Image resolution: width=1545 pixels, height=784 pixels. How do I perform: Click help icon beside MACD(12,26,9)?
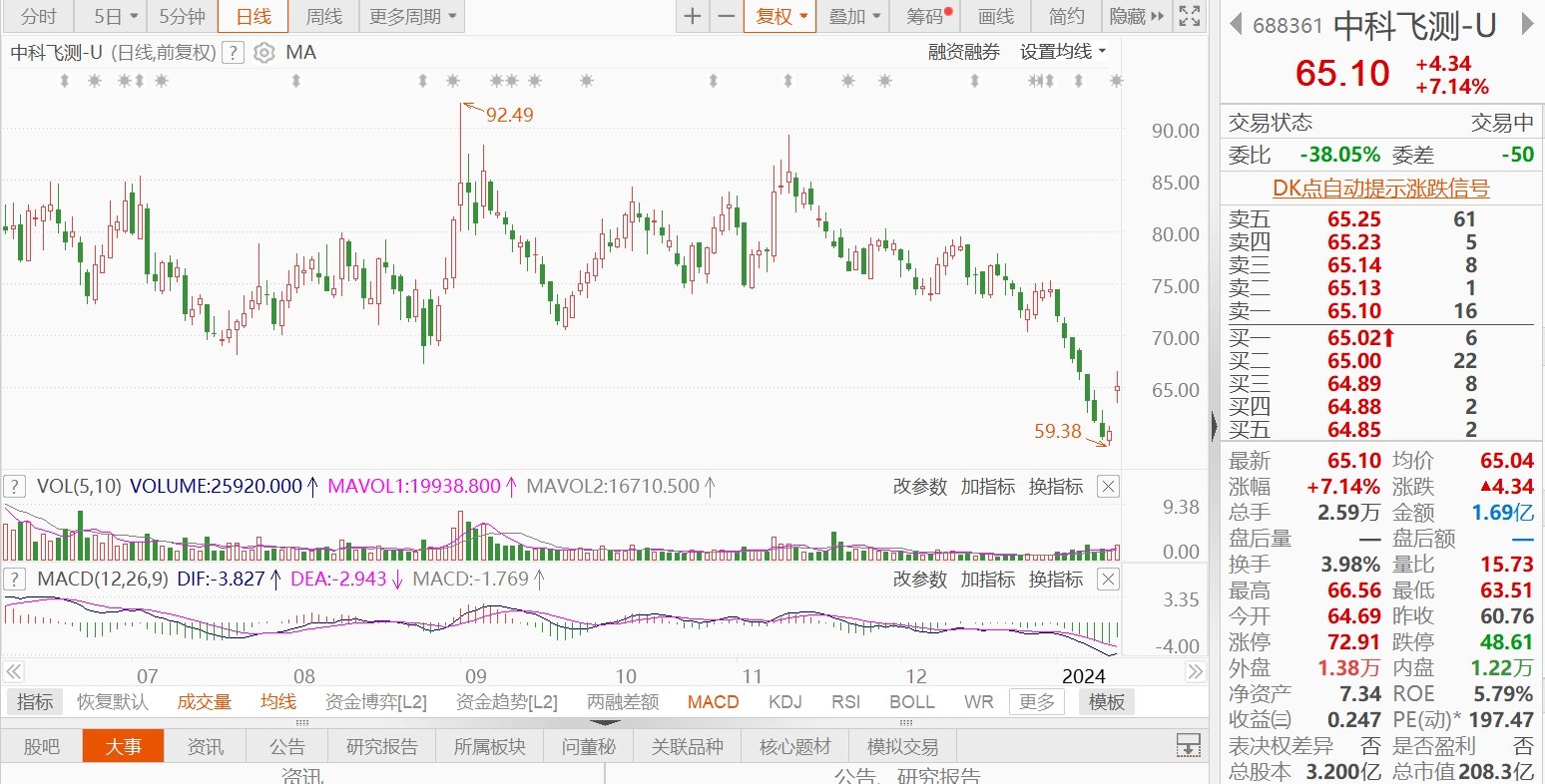(x=15, y=580)
